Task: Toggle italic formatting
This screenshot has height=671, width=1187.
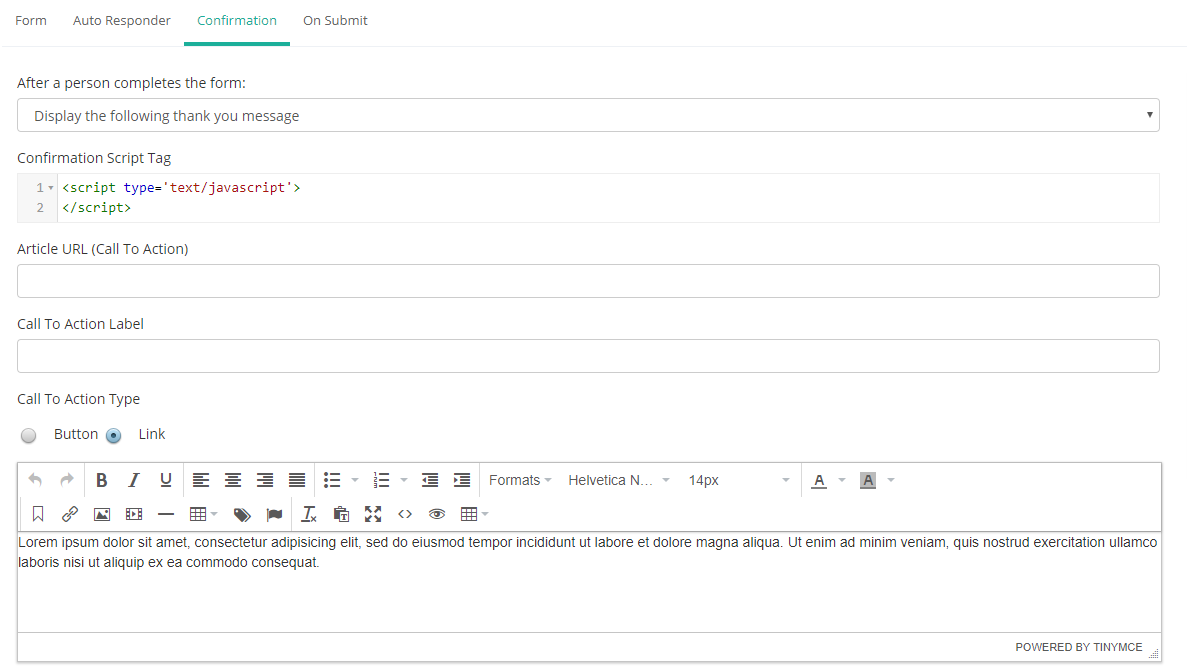Action: 134,480
